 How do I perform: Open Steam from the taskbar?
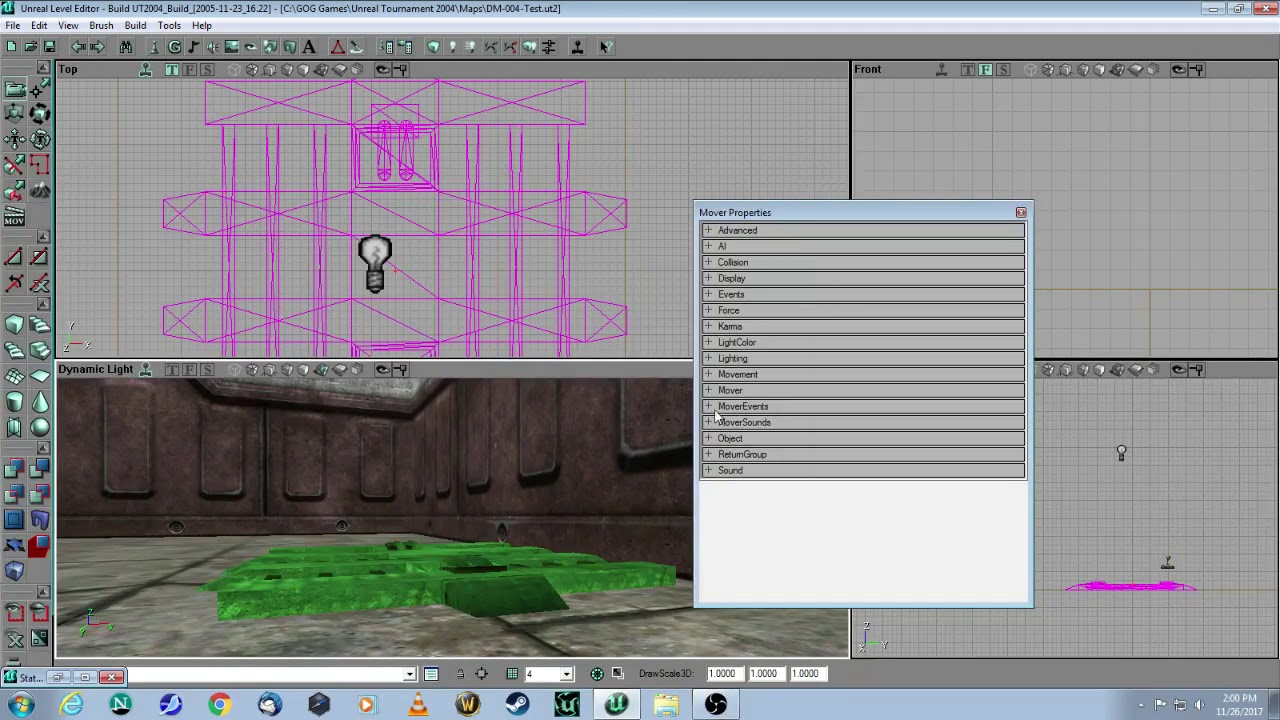click(517, 705)
